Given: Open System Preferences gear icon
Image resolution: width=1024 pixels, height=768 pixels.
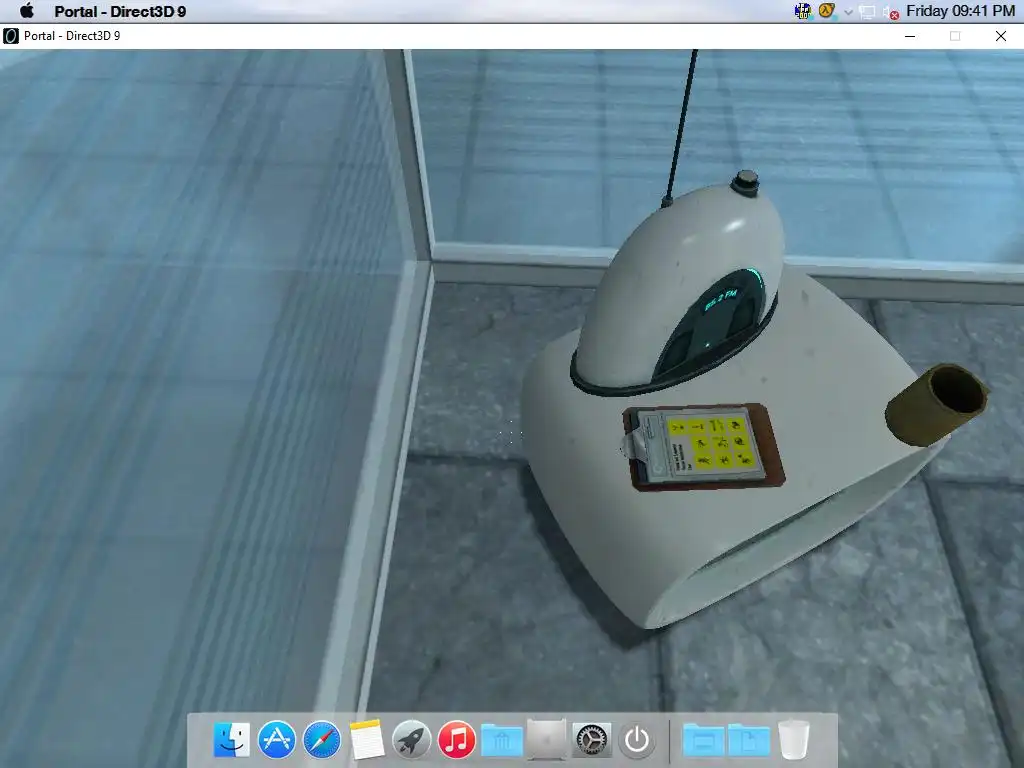Looking at the screenshot, I should click(x=592, y=740).
